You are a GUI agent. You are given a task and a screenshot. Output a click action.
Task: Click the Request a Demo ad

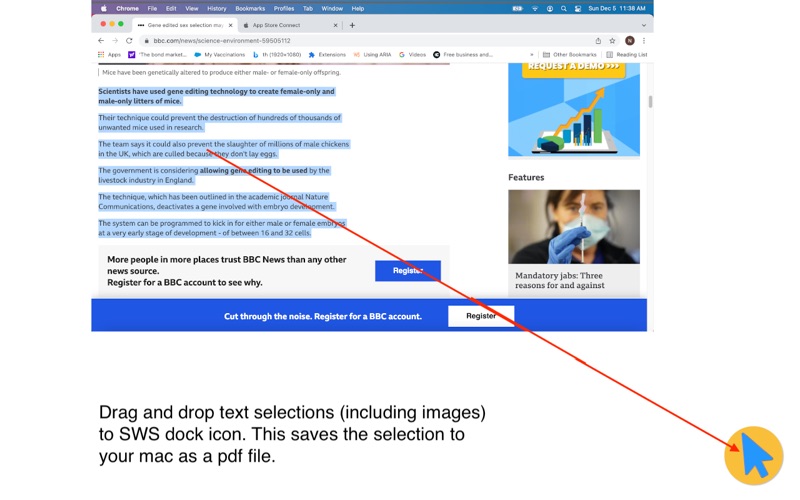[x=573, y=68]
